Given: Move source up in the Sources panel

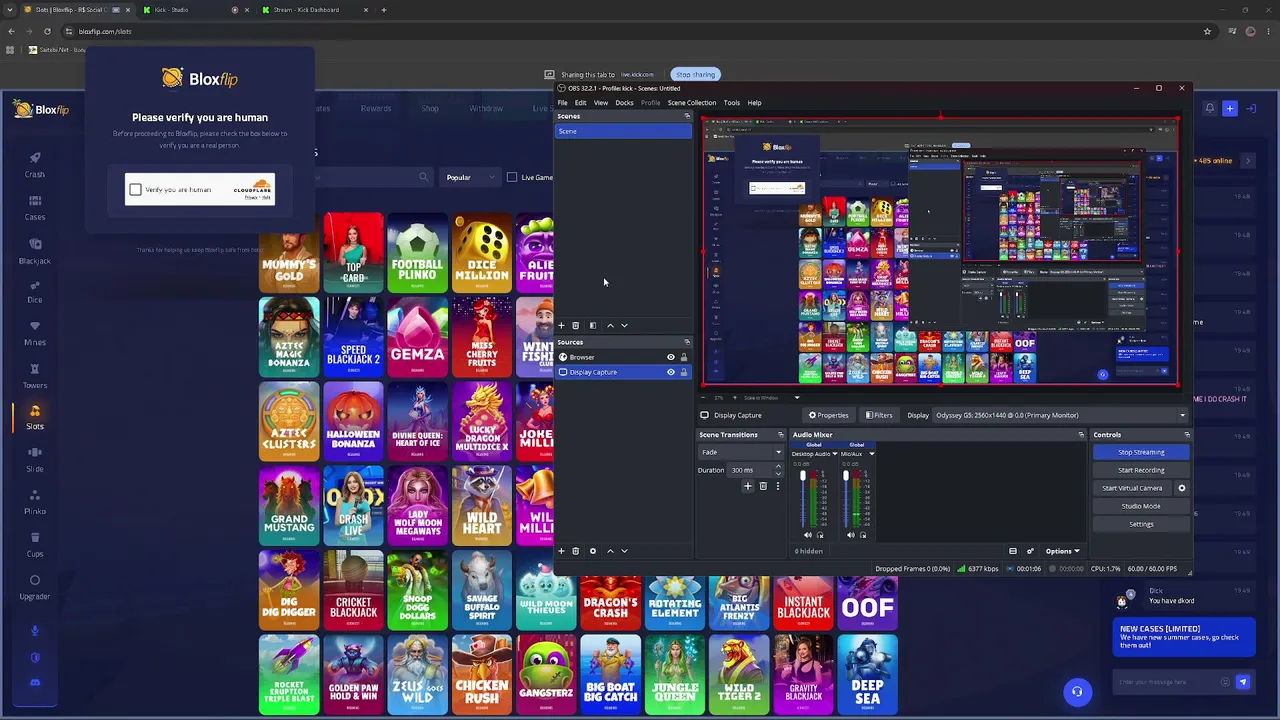Looking at the screenshot, I should [610, 551].
